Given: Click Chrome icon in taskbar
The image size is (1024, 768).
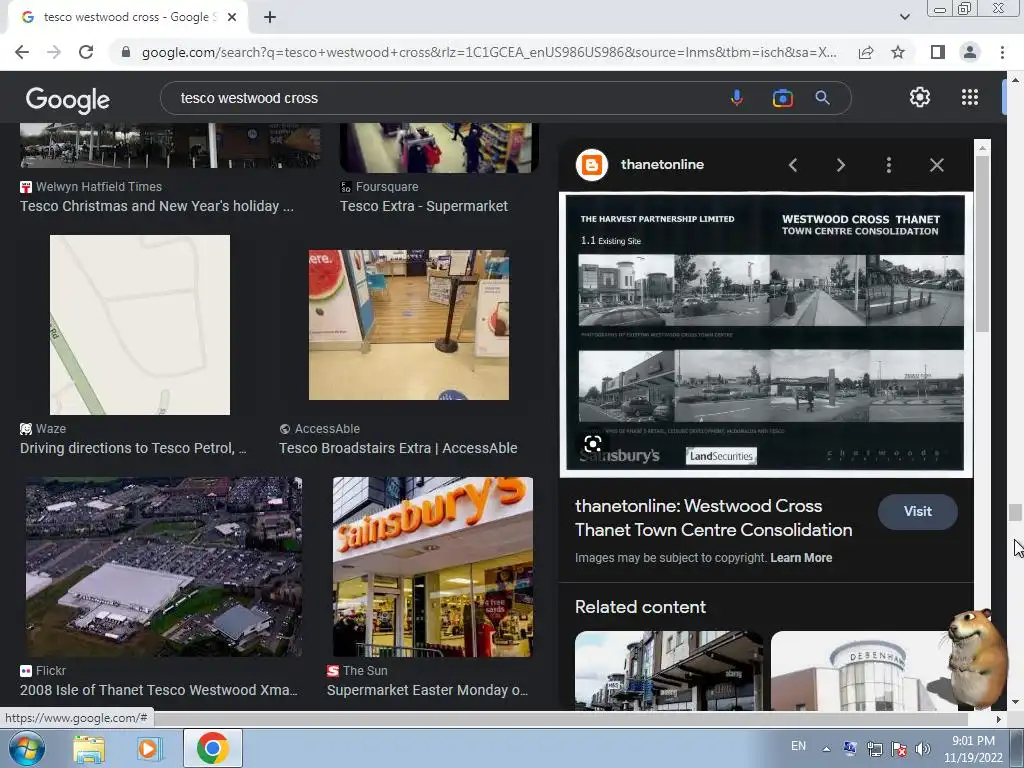Looking at the screenshot, I should click(212, 748).
